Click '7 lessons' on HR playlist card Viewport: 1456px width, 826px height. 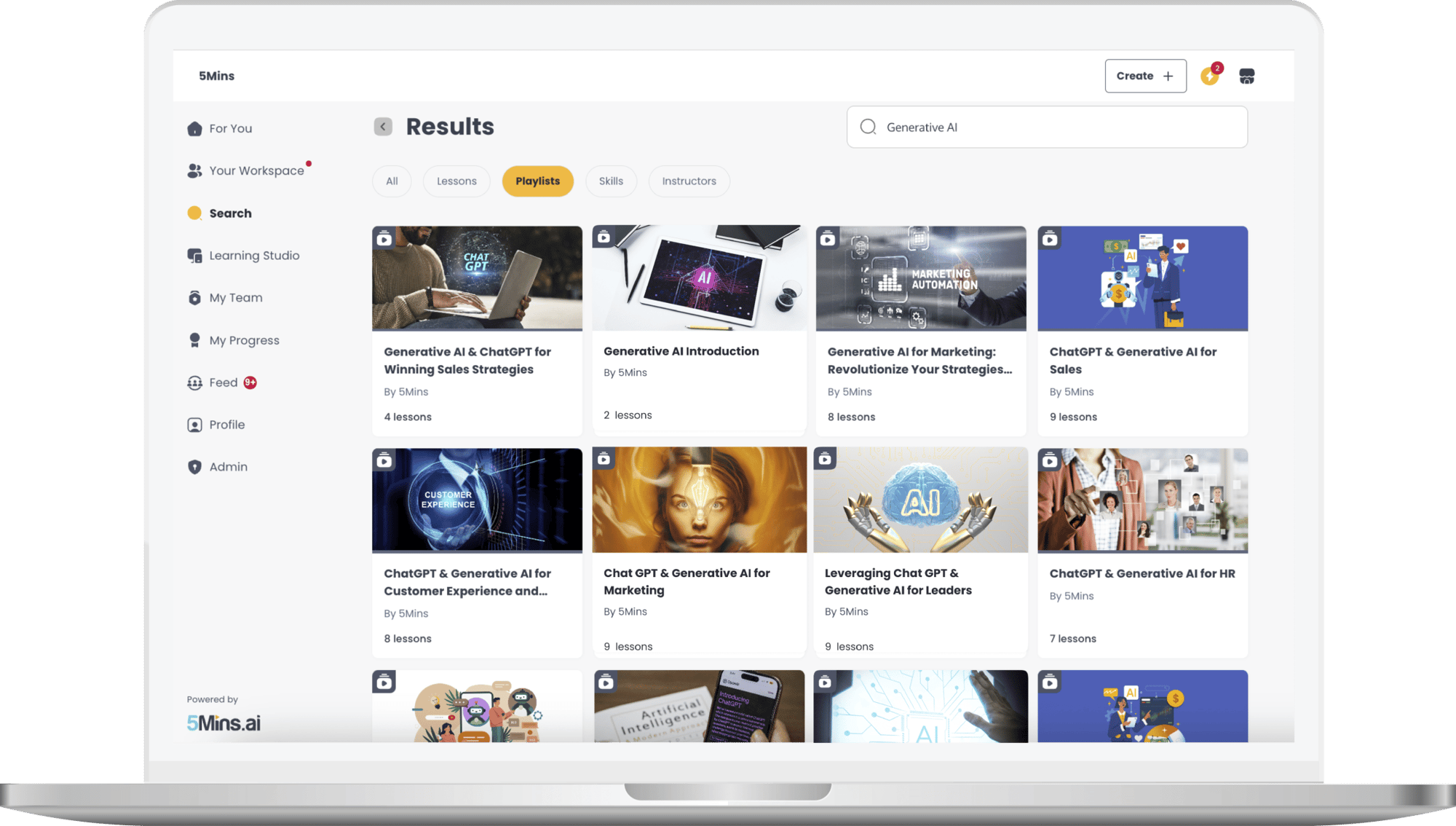1072,639
